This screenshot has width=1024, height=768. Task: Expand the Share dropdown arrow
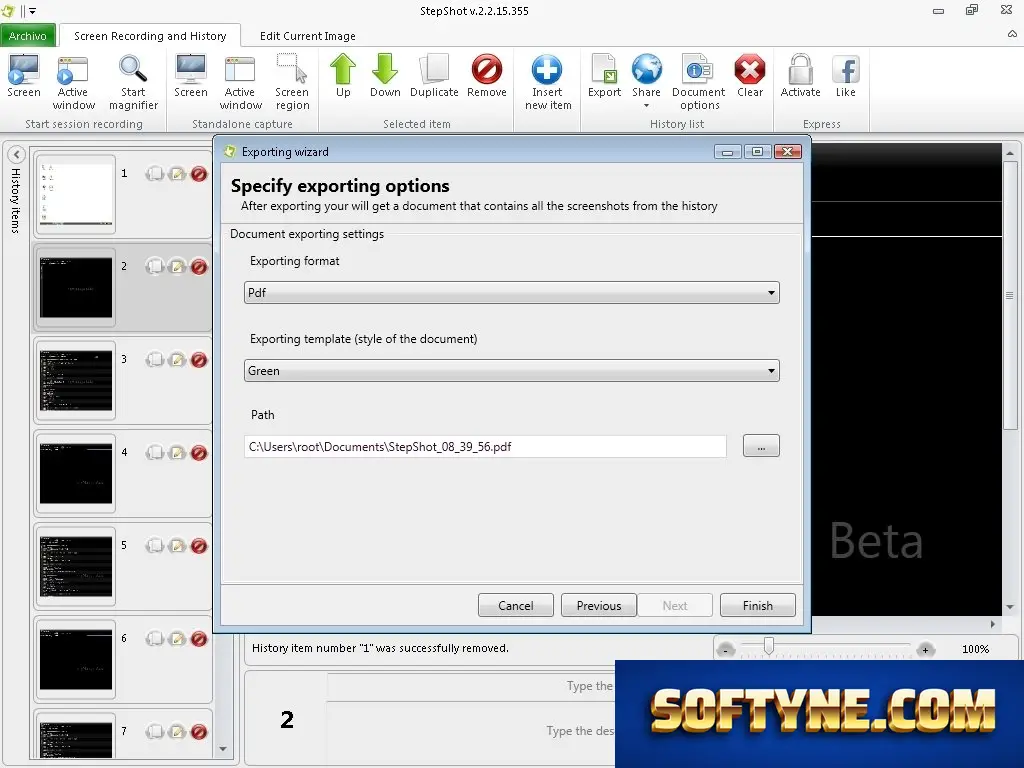(646, 105)
